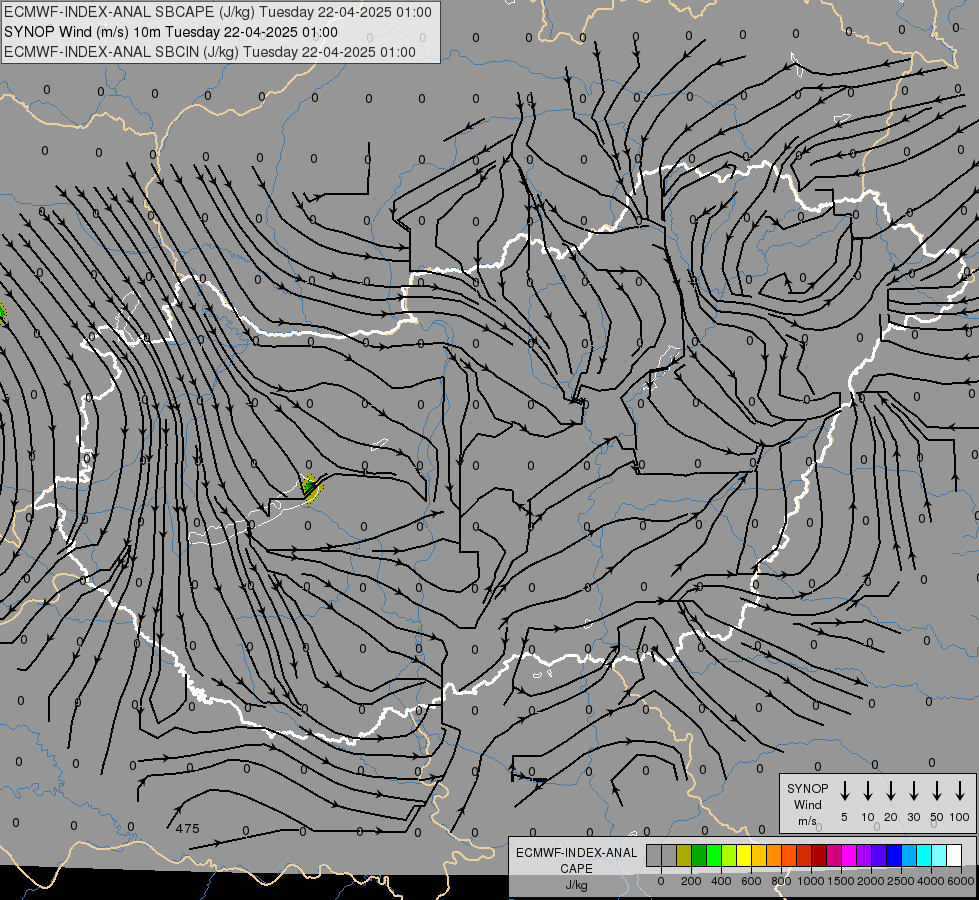Click the 20 m/s wind arrow symbol
The width and height of the screenshot is (979, 900).
890,791
